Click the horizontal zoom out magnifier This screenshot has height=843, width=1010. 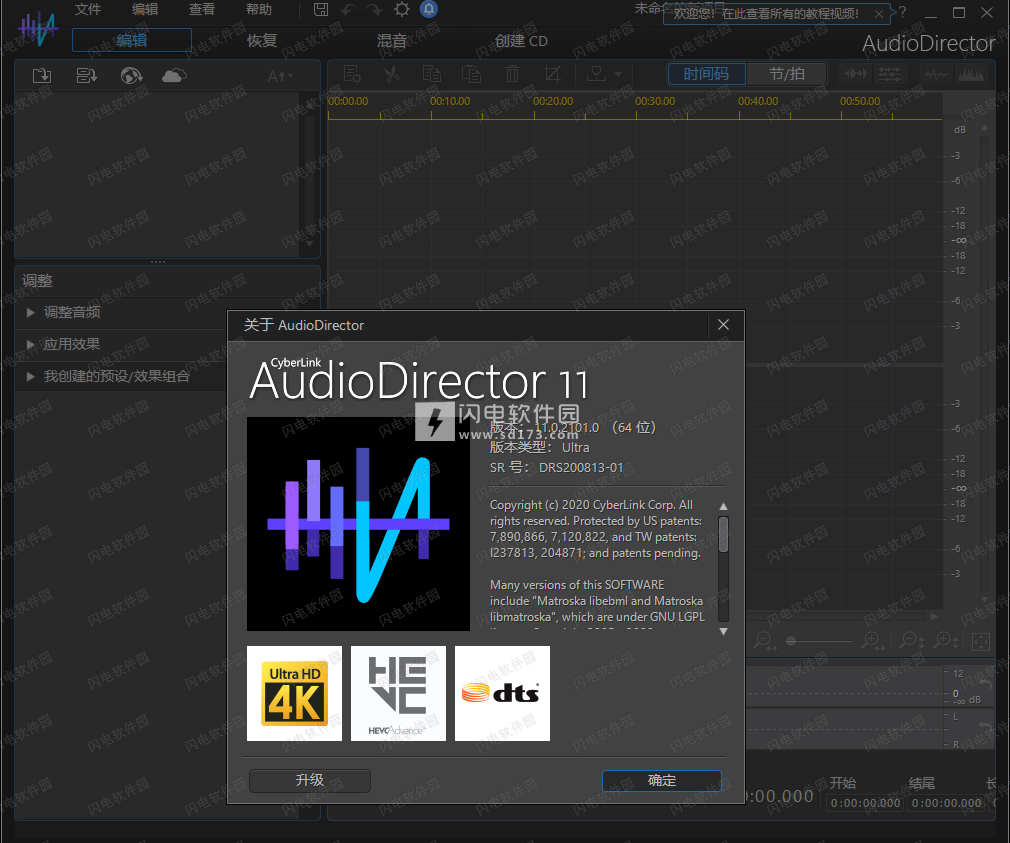coord(765,641)
